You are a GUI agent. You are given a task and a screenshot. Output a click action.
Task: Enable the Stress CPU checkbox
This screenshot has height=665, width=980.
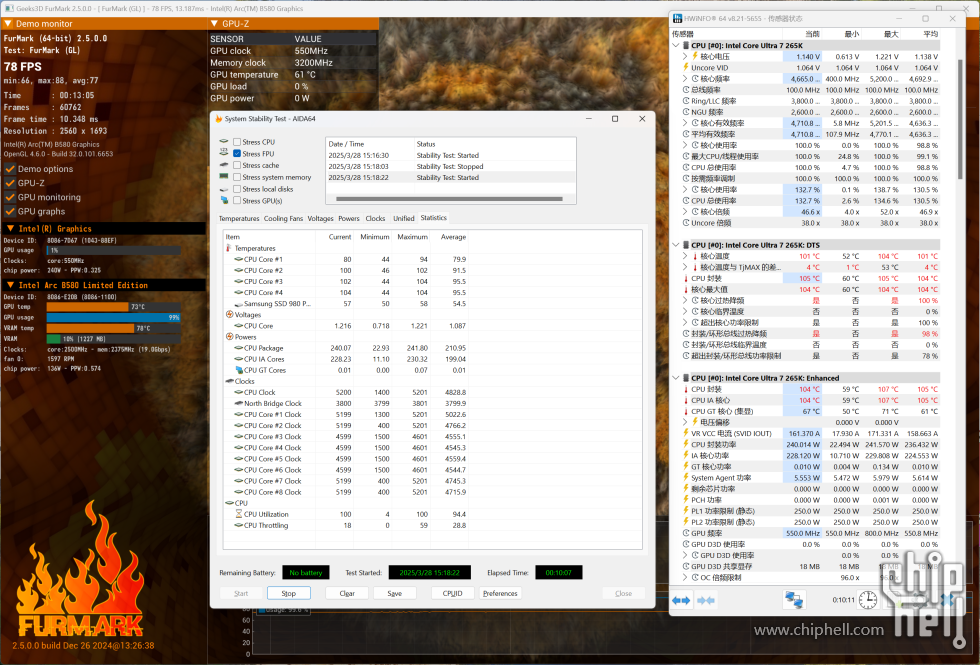click(x=237, y=142)
